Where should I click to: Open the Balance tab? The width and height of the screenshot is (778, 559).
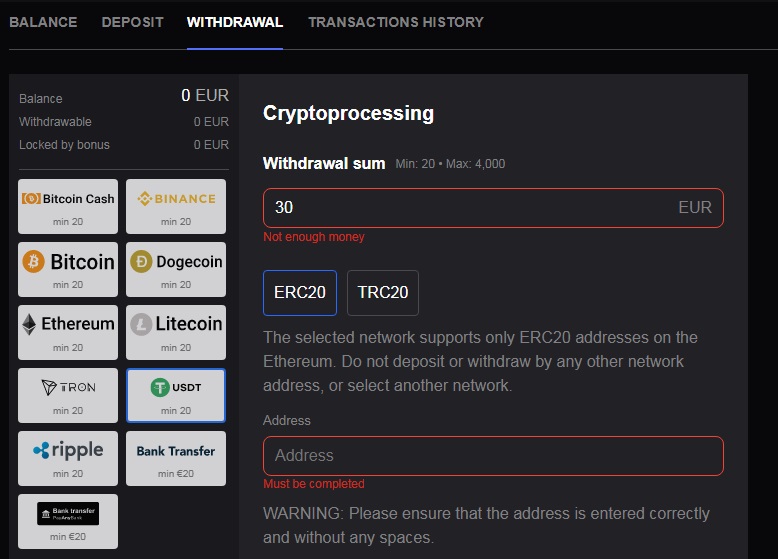[x=43, y=22]
